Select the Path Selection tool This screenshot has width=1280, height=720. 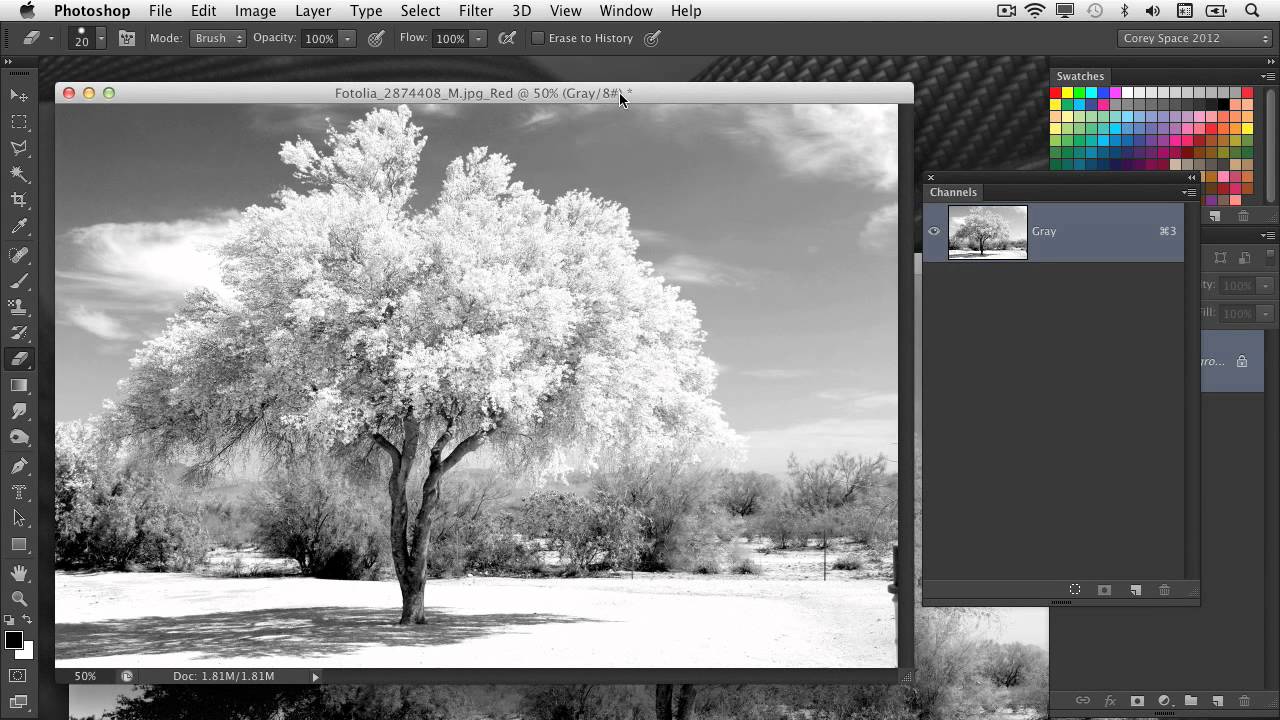coord(19,518)
